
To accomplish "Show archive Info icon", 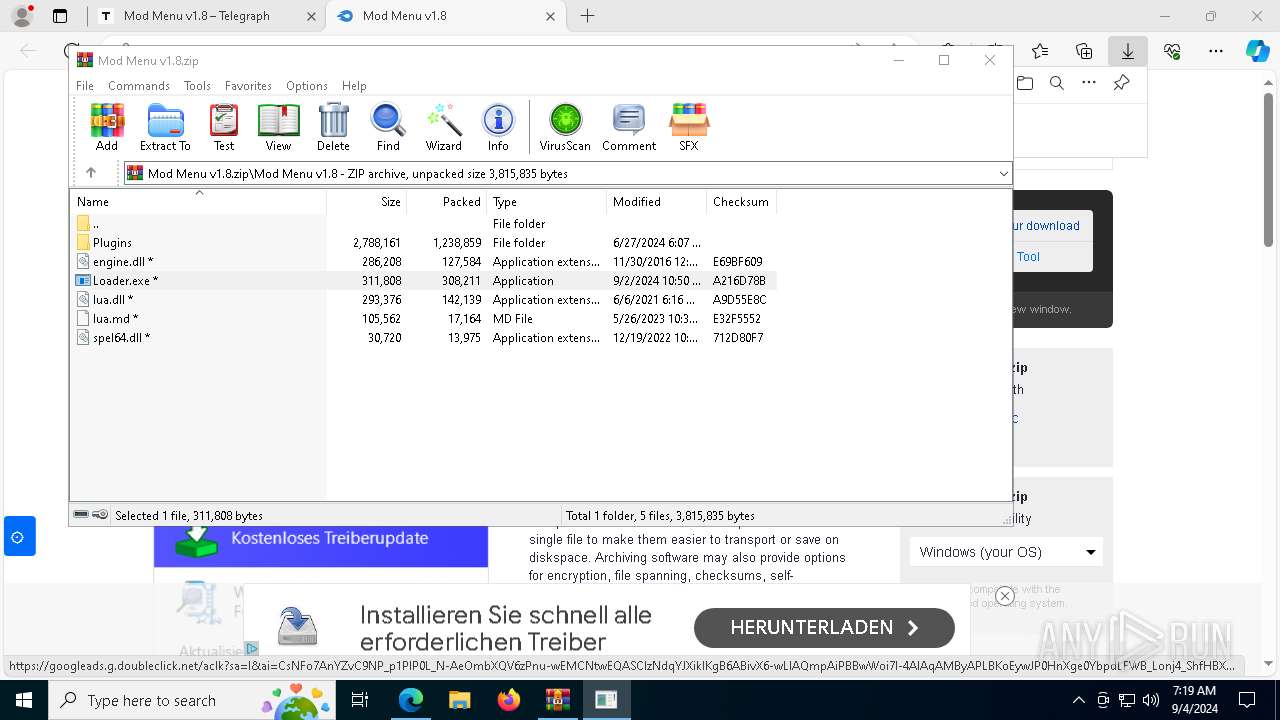I will coord(498,127).
